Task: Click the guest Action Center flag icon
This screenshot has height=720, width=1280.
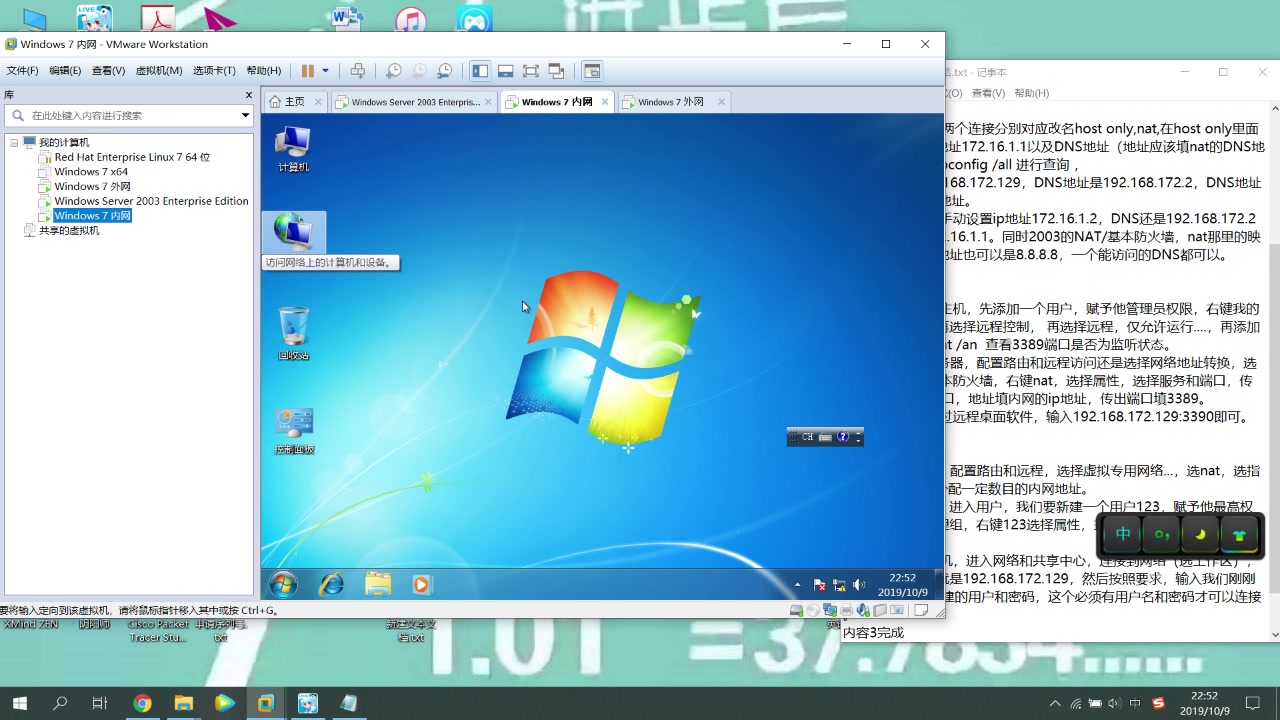Action: pos(820,585)
